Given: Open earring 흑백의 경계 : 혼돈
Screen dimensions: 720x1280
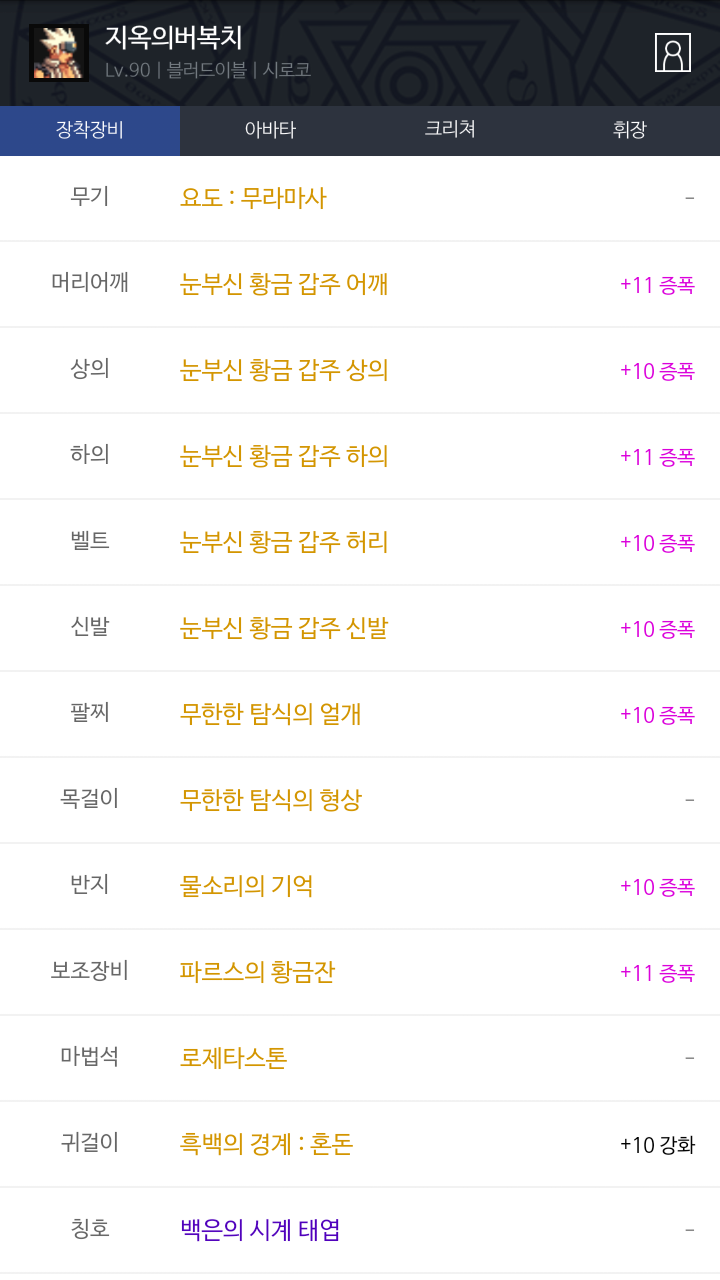Looking at the screenshot, I should click(x=266, y=1144).
